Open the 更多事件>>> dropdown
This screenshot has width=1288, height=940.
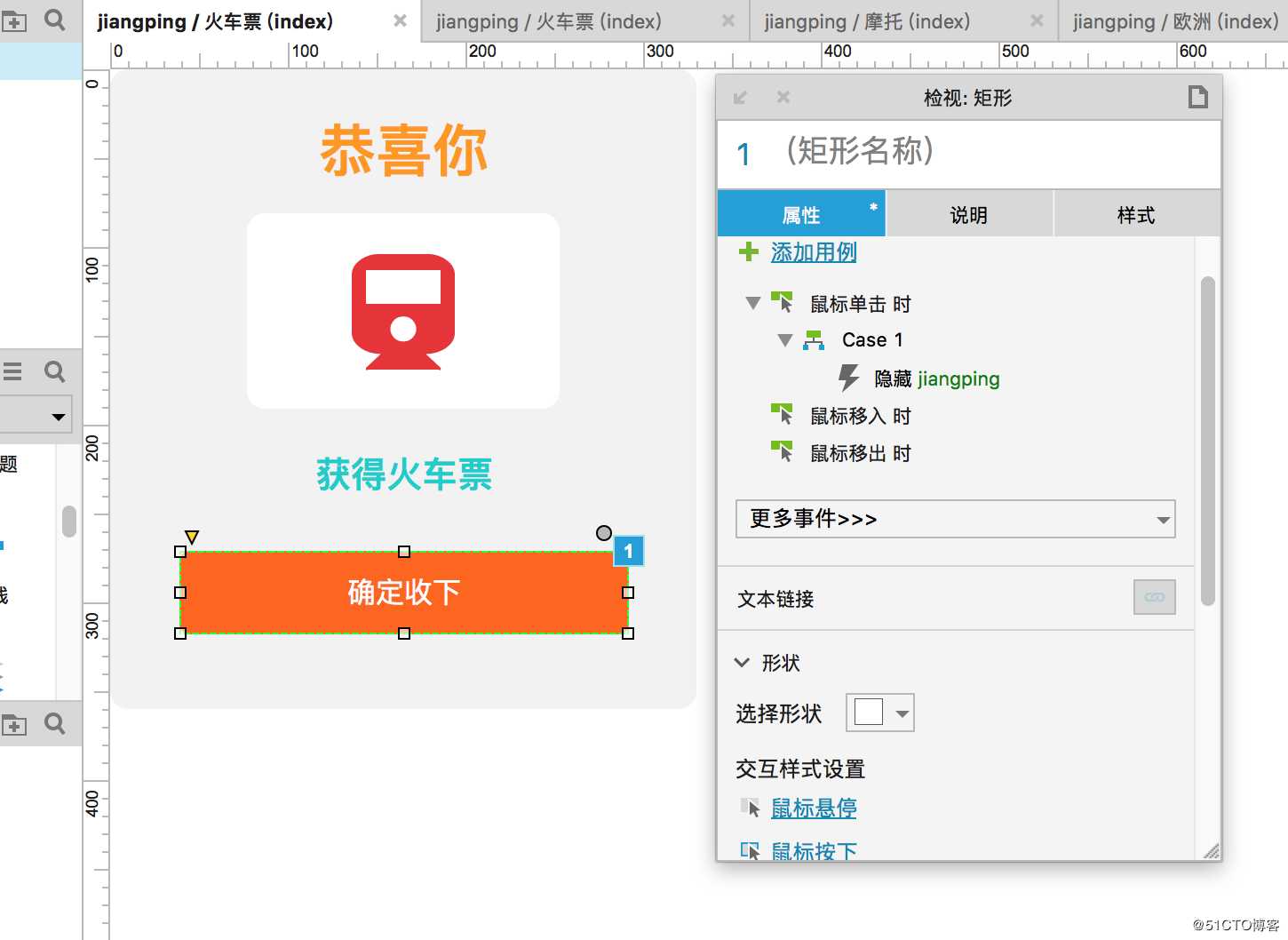click(x=955, y=519)
